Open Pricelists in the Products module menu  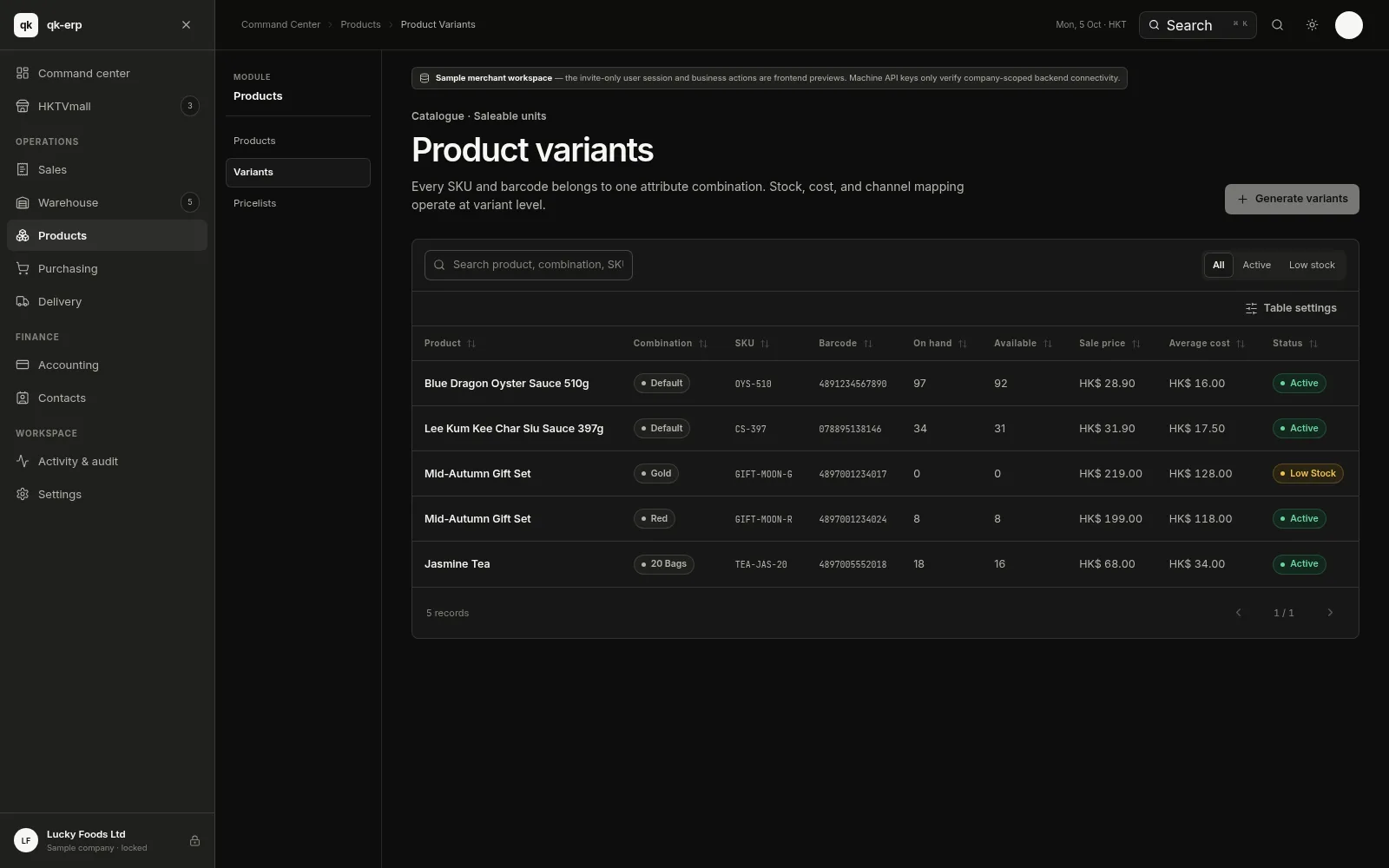298,203
